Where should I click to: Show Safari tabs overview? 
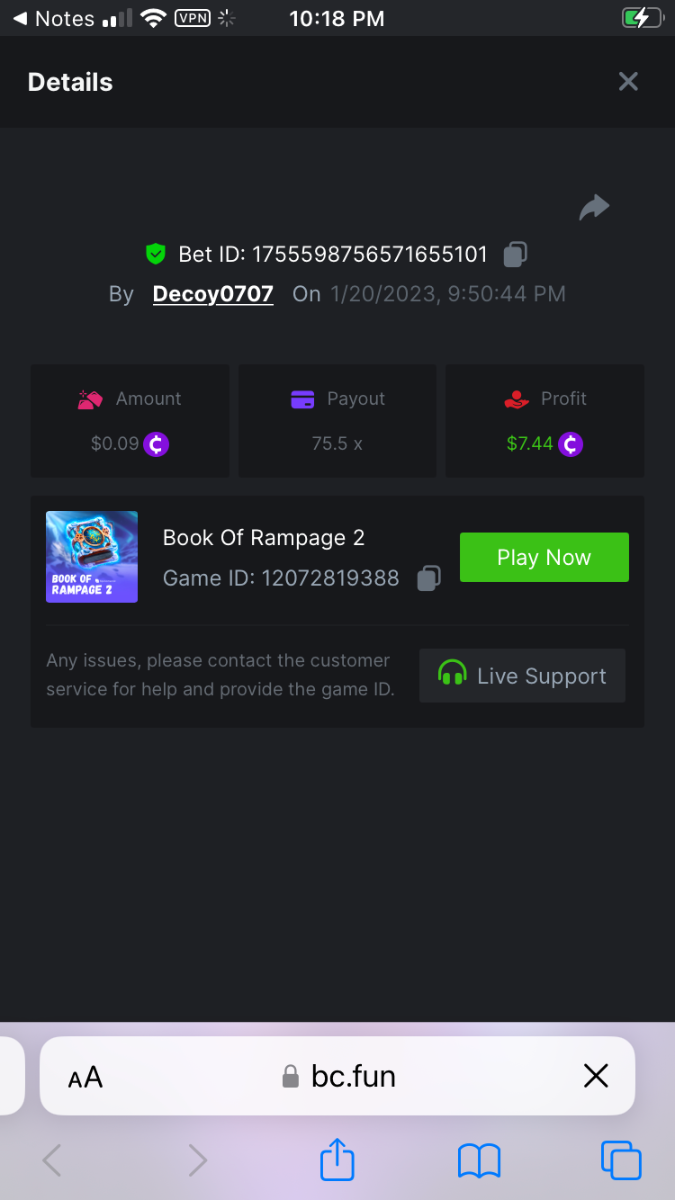(621, 1161)
